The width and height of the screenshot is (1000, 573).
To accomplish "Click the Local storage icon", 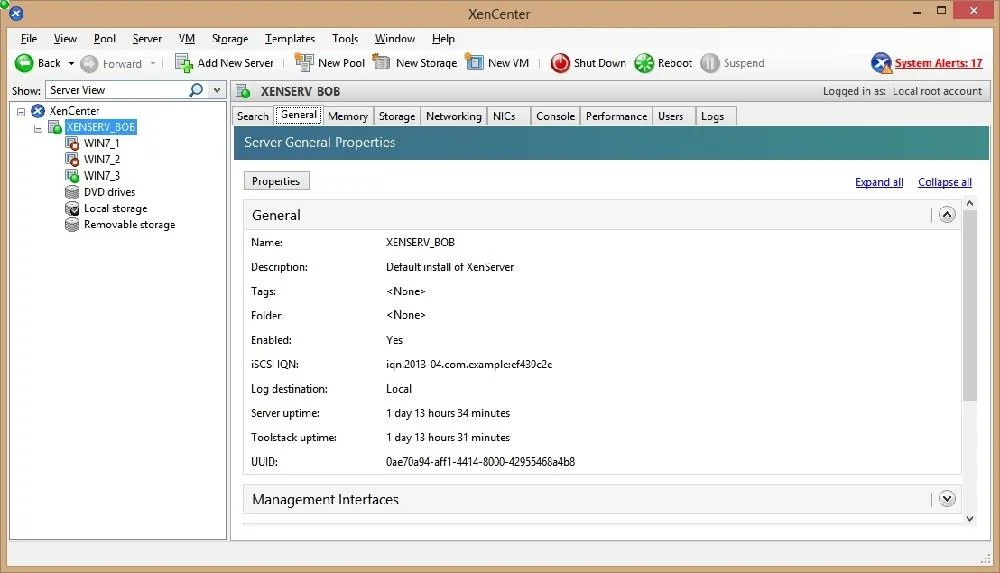I will [72, 209].
